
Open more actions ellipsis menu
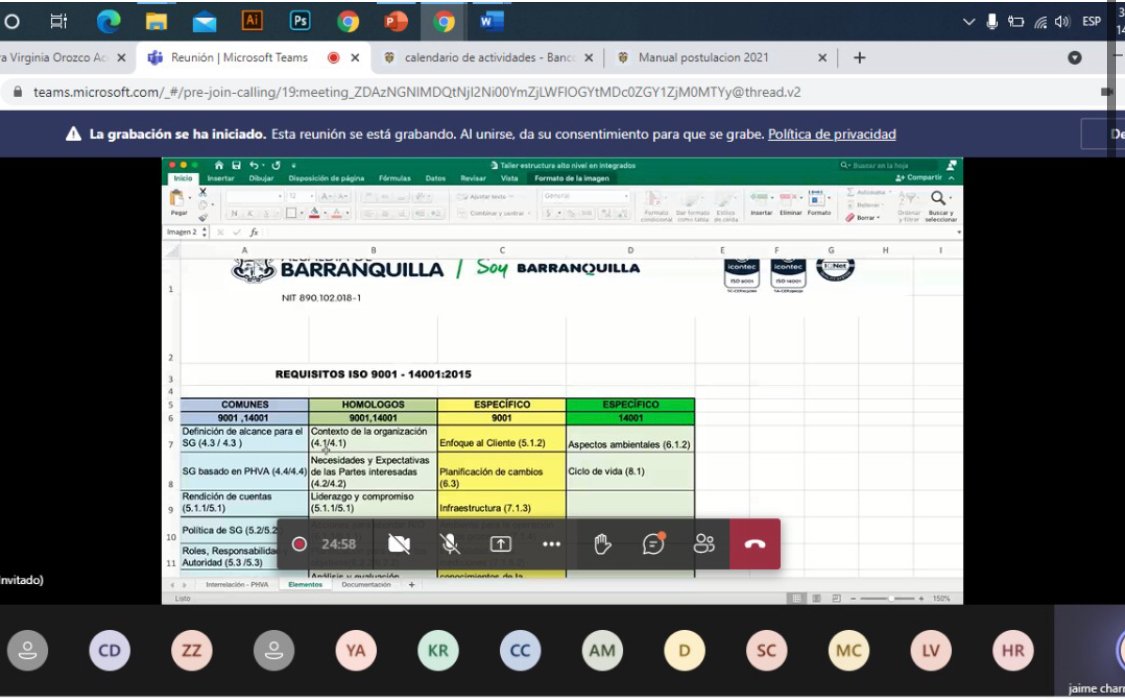click(x=551, y=544)
